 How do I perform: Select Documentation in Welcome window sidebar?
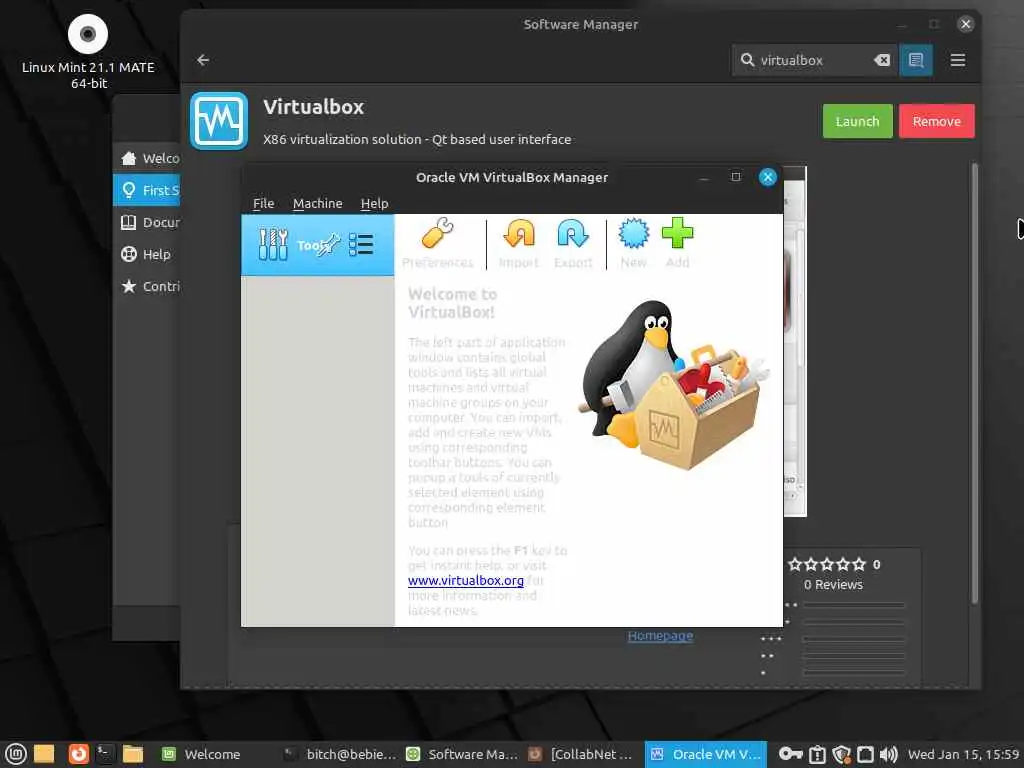coord(147,222)
